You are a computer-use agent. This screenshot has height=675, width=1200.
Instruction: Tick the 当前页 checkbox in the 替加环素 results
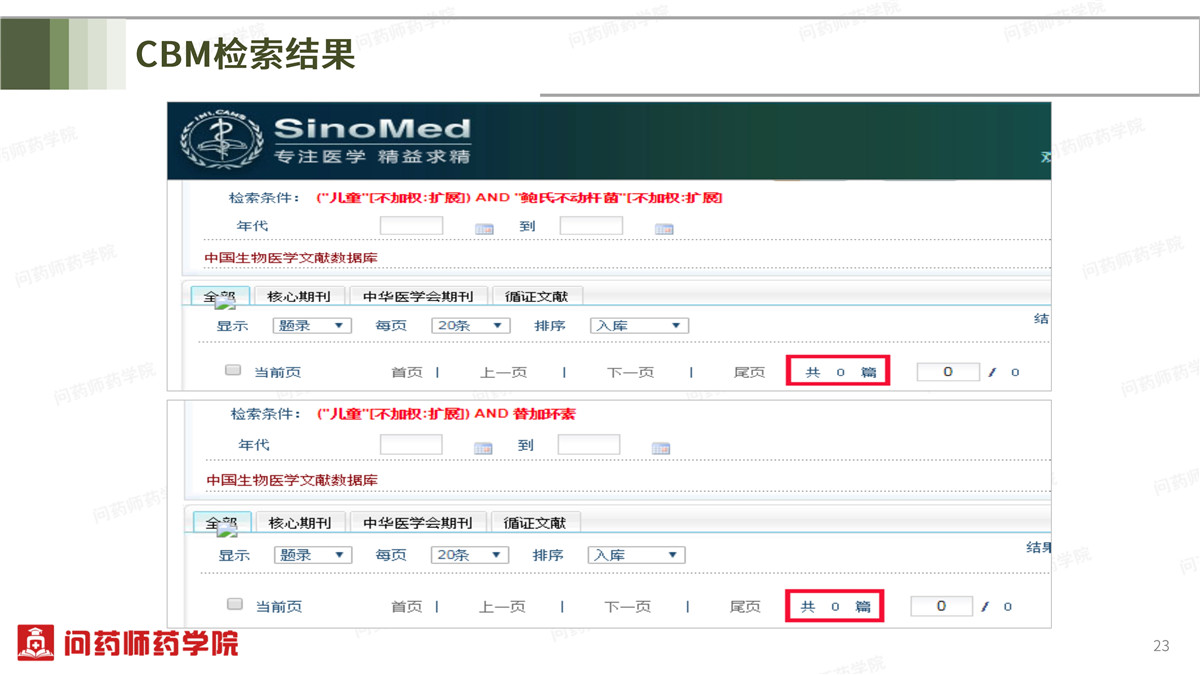pos(235,604)
